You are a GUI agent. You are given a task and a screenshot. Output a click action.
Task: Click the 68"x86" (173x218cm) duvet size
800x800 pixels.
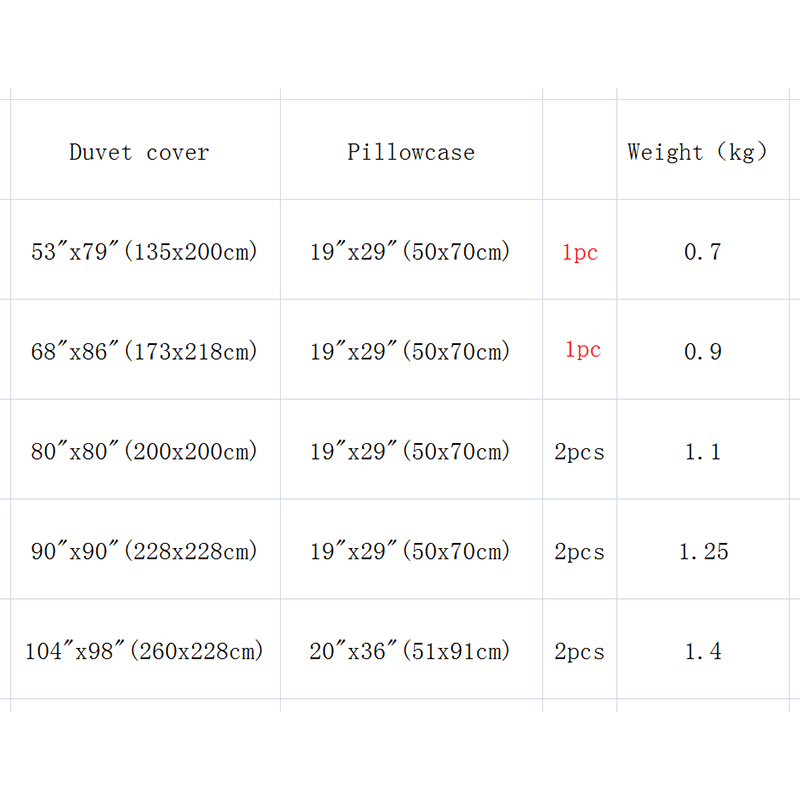[x=145, y=352]
